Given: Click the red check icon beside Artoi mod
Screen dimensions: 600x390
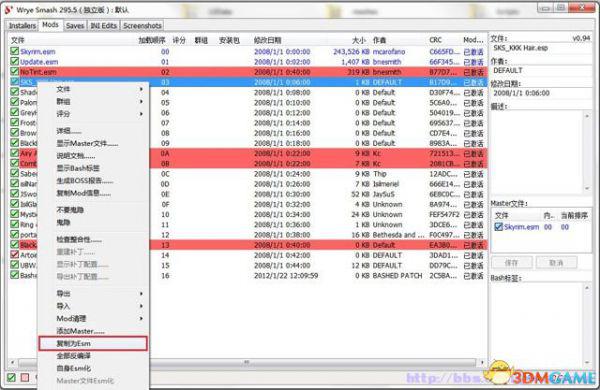Looking at the screenshot, I should pos(15,255).
